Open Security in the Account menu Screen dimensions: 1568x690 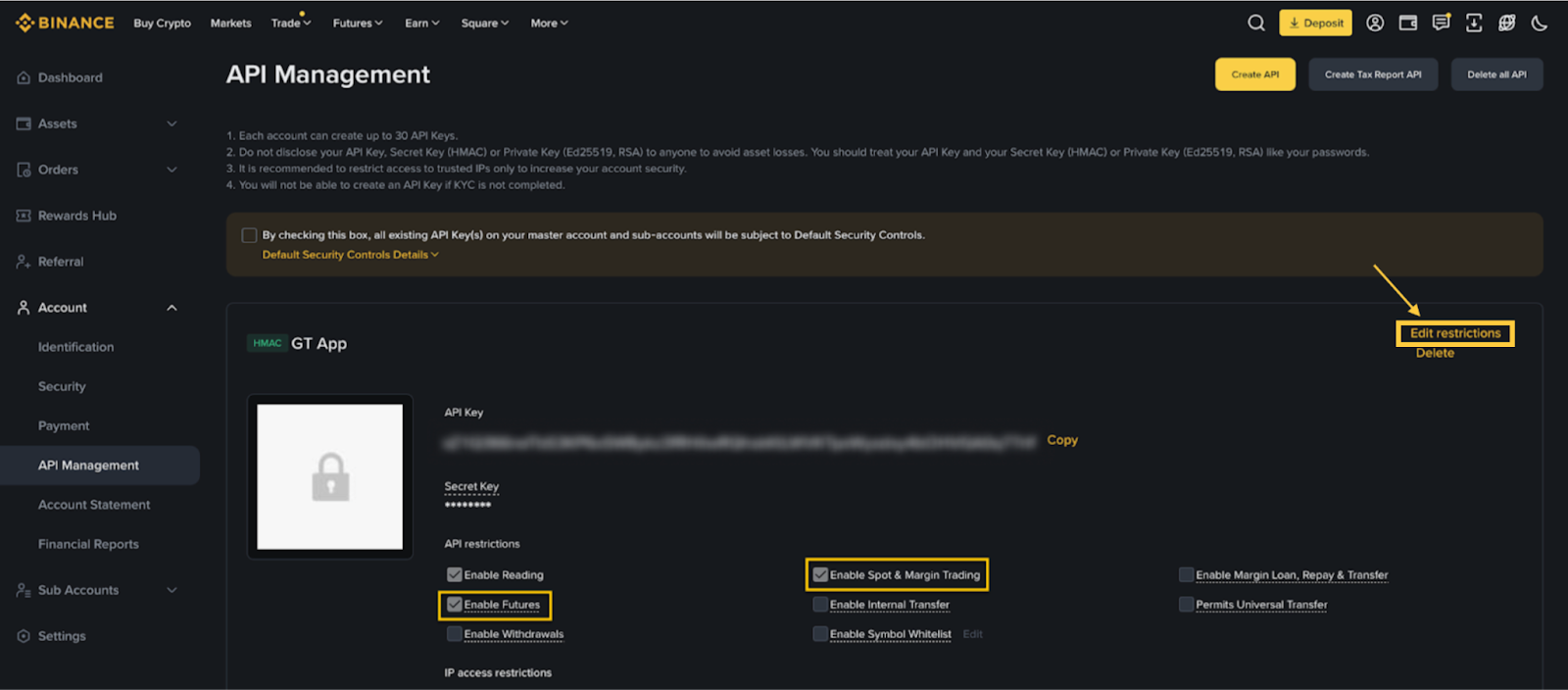(62, 386)
